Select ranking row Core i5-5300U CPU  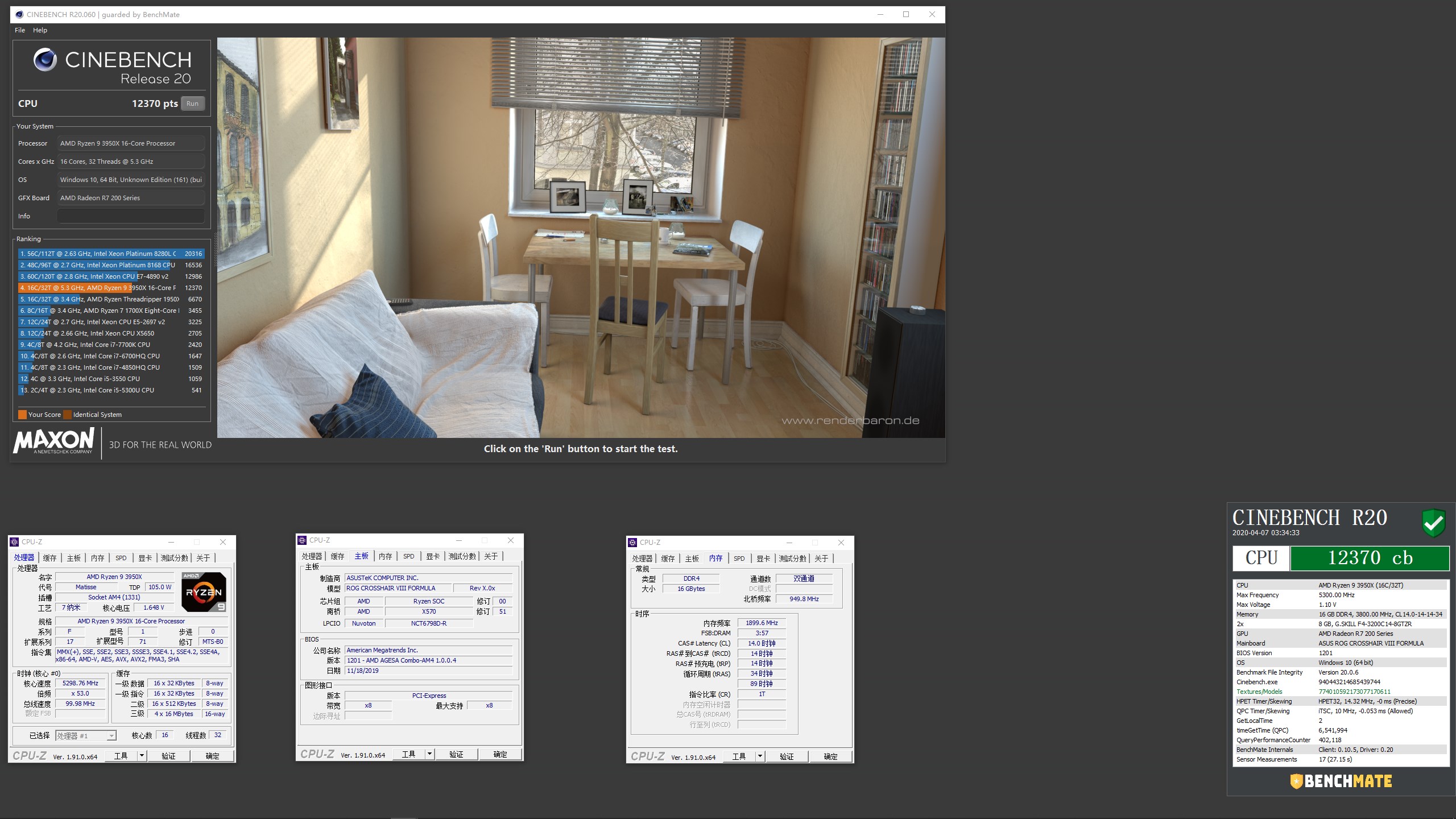tap(111, 390)
